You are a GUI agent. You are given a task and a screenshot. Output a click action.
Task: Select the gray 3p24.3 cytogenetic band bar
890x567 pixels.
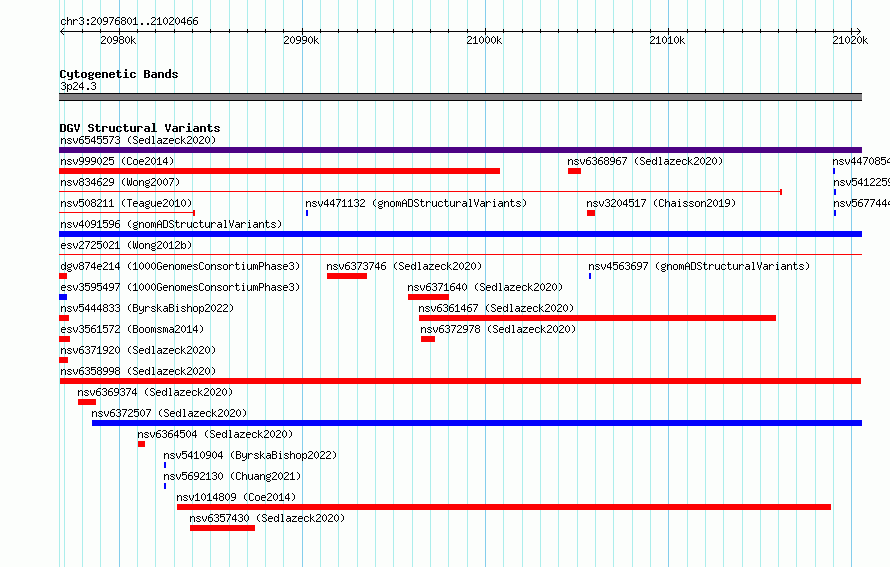[460, 97]
